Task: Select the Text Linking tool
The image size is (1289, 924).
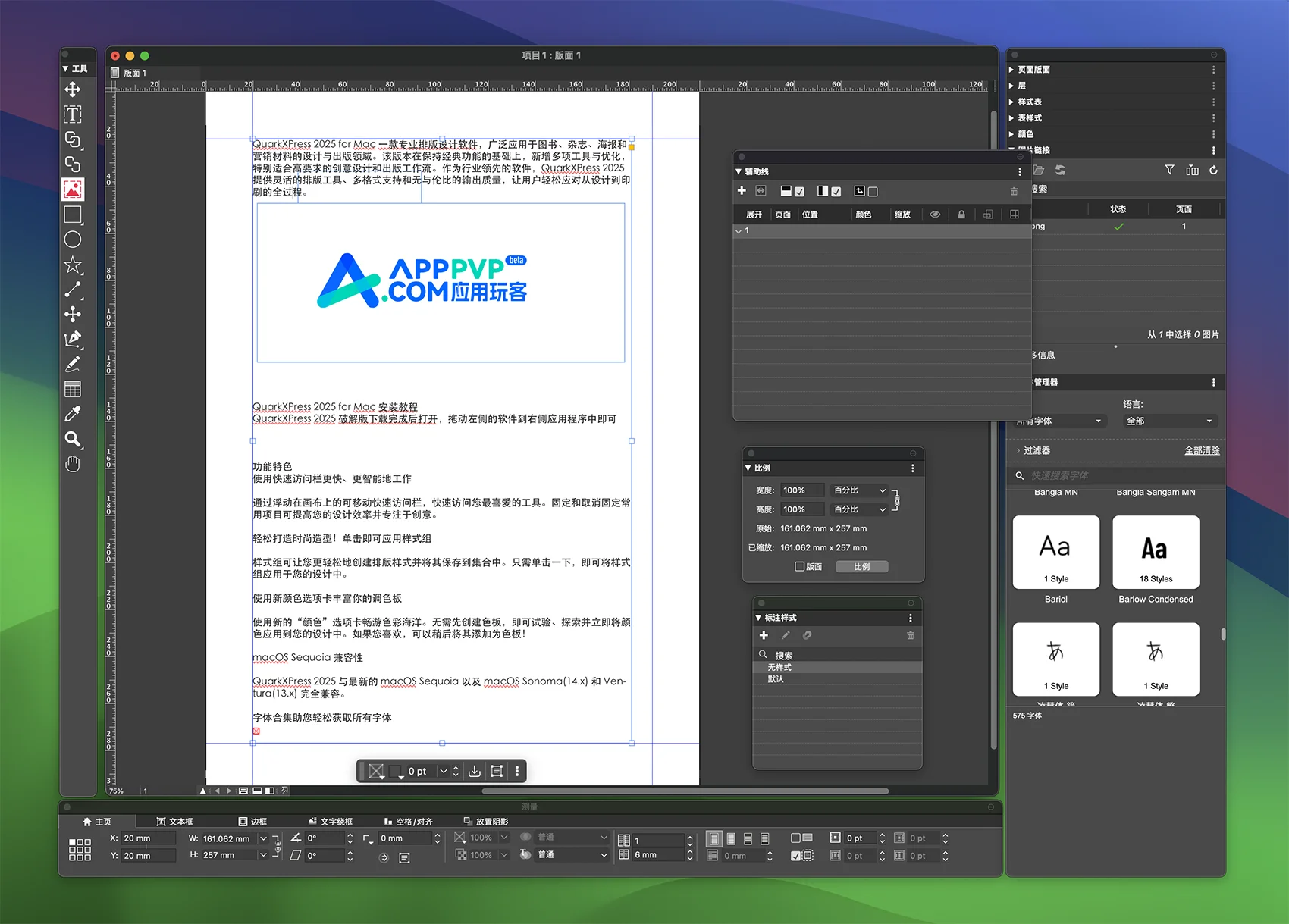Action: pyautogui.click(x=73, y=139)
